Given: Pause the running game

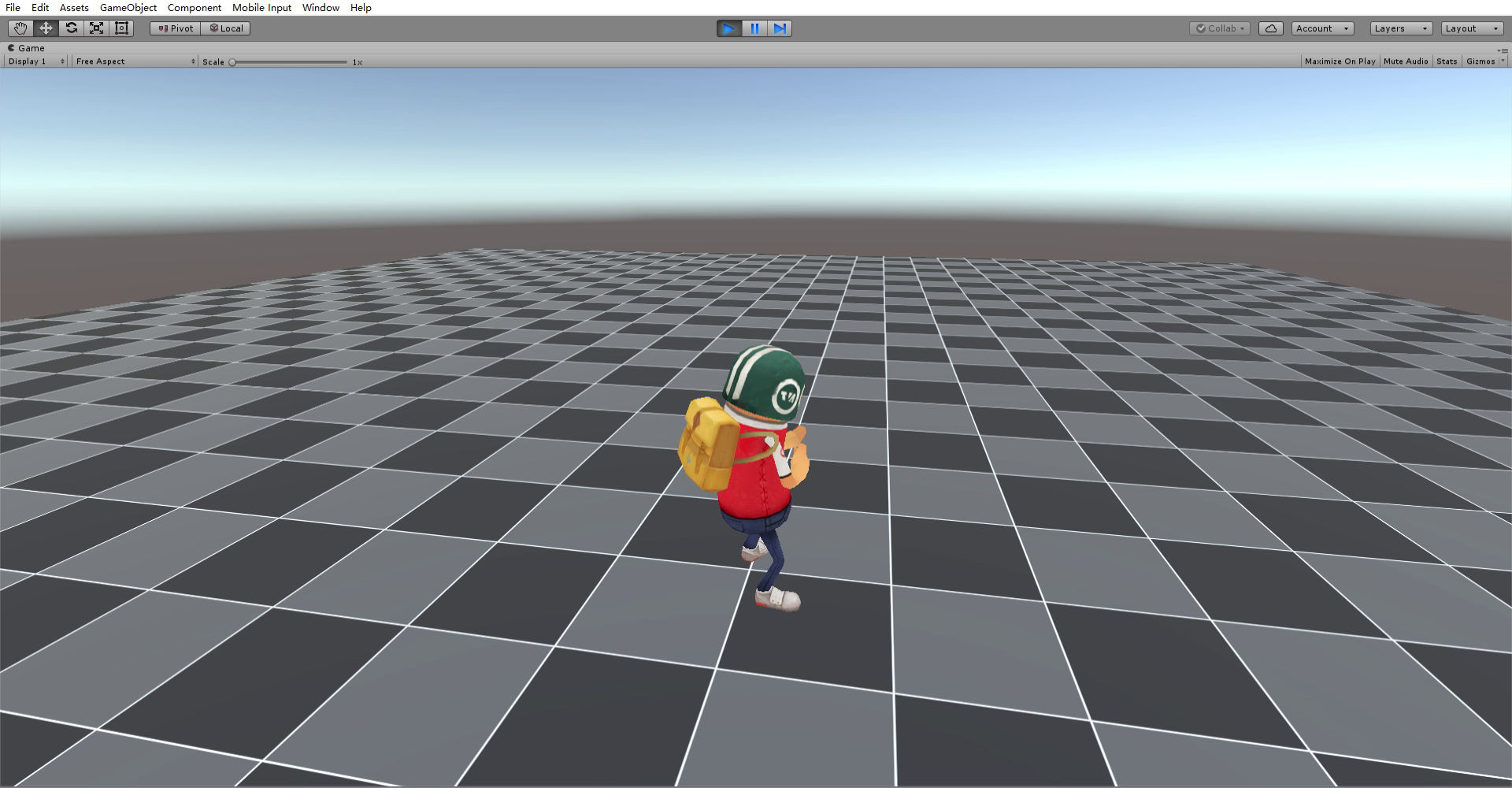Looking at the screenshot, I should [754, 28].
